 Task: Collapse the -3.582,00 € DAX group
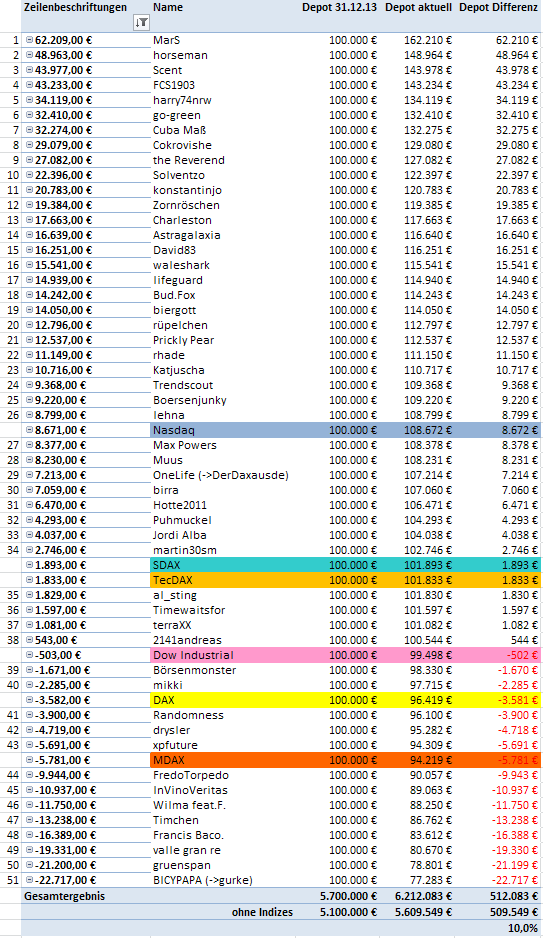(29, 700)
